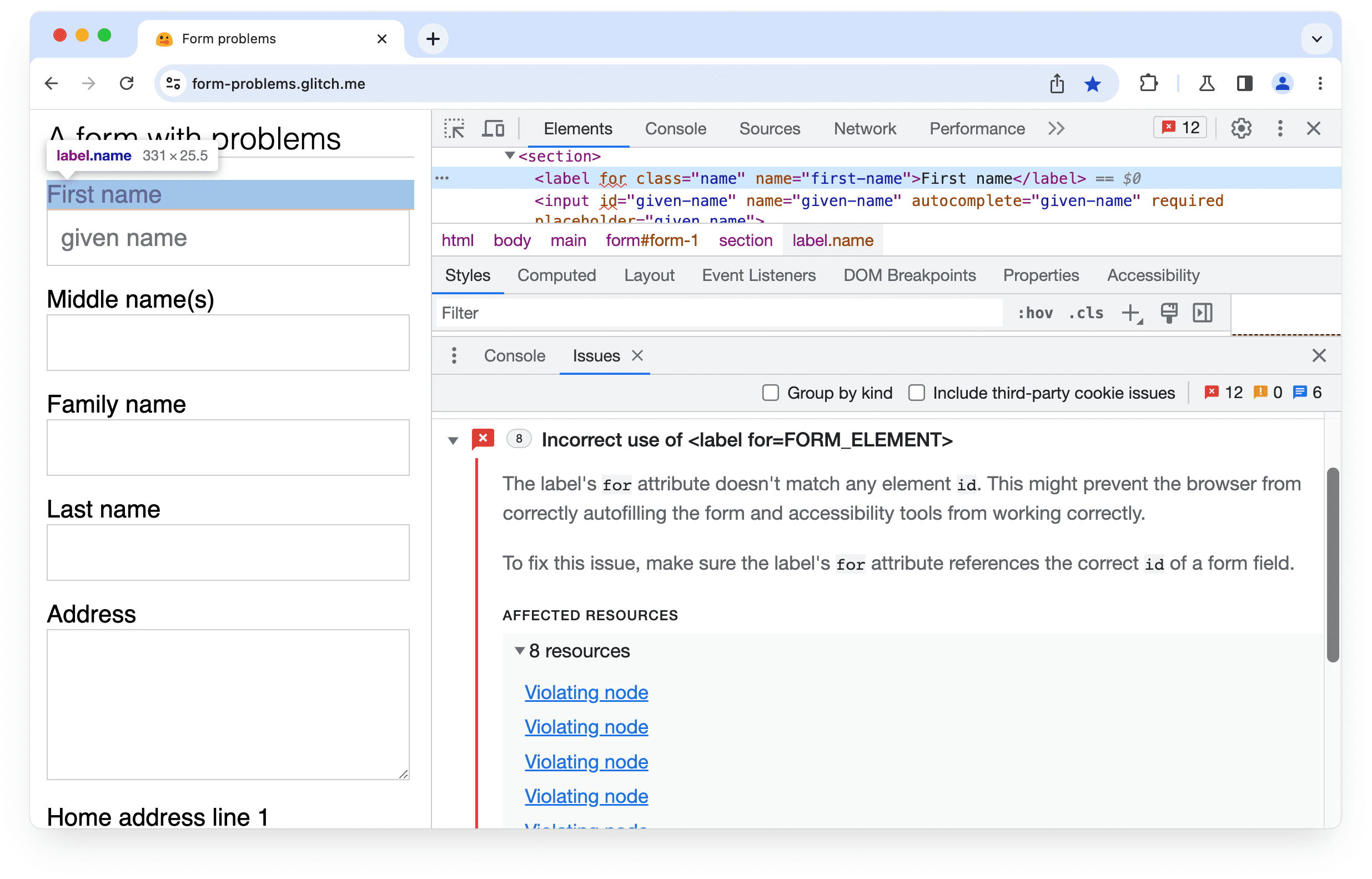Click the error count badge icon
1372x879 pixels.
click(x=1180, y=128)
